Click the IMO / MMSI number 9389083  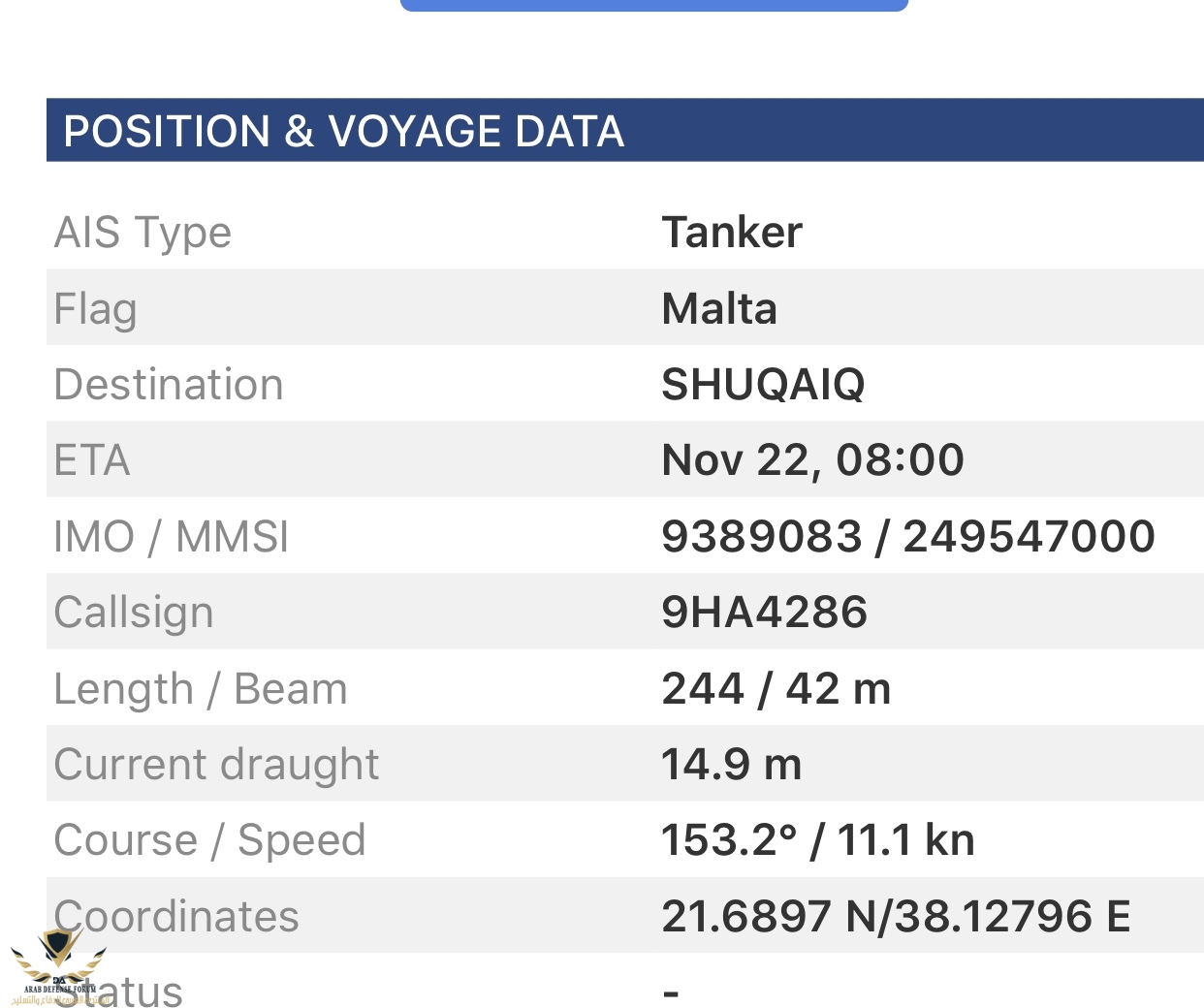point(762,536)
